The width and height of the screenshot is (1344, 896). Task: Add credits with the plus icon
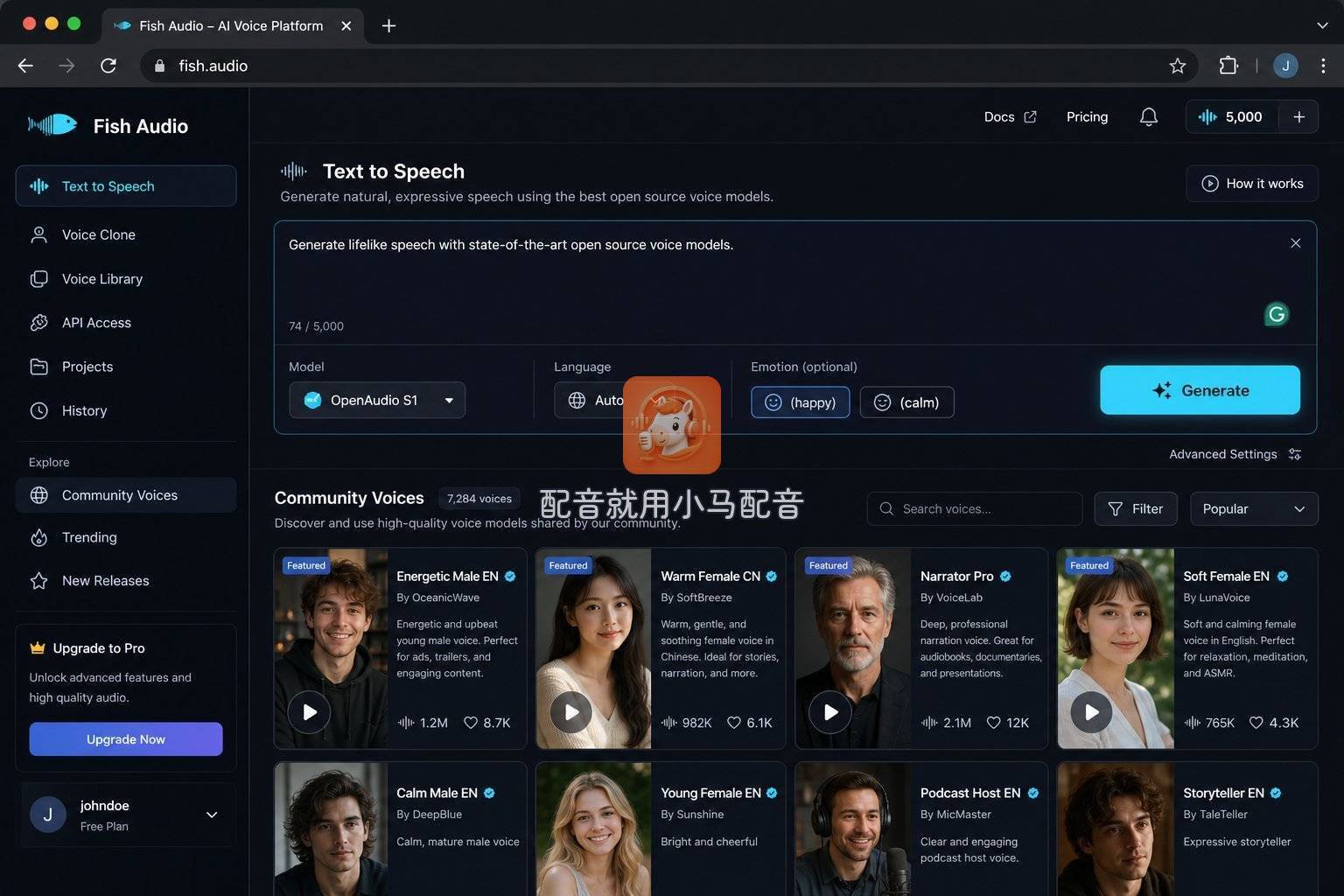point(1299,117)
